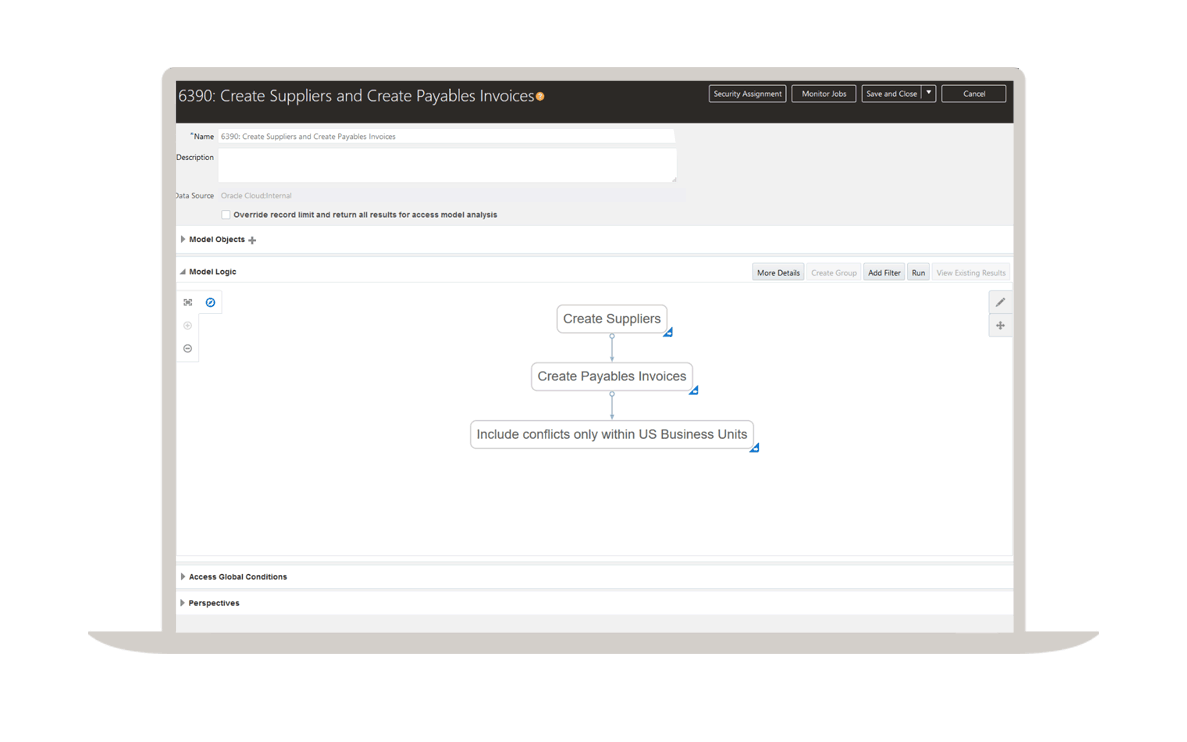
Task: Collapse the Model Logic section
Action: [x=183, y=272]
